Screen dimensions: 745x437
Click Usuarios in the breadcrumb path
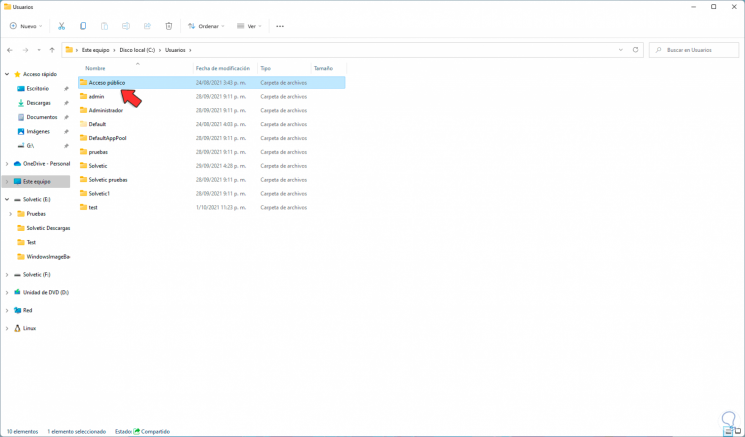click(x=175, y=50)
